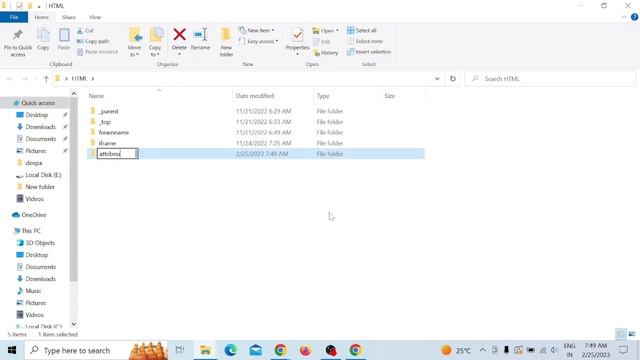Image resolution: width=640 pixels, height=360 pixels.
Task: Click the taskbar search box
Action: pos(96,350)
